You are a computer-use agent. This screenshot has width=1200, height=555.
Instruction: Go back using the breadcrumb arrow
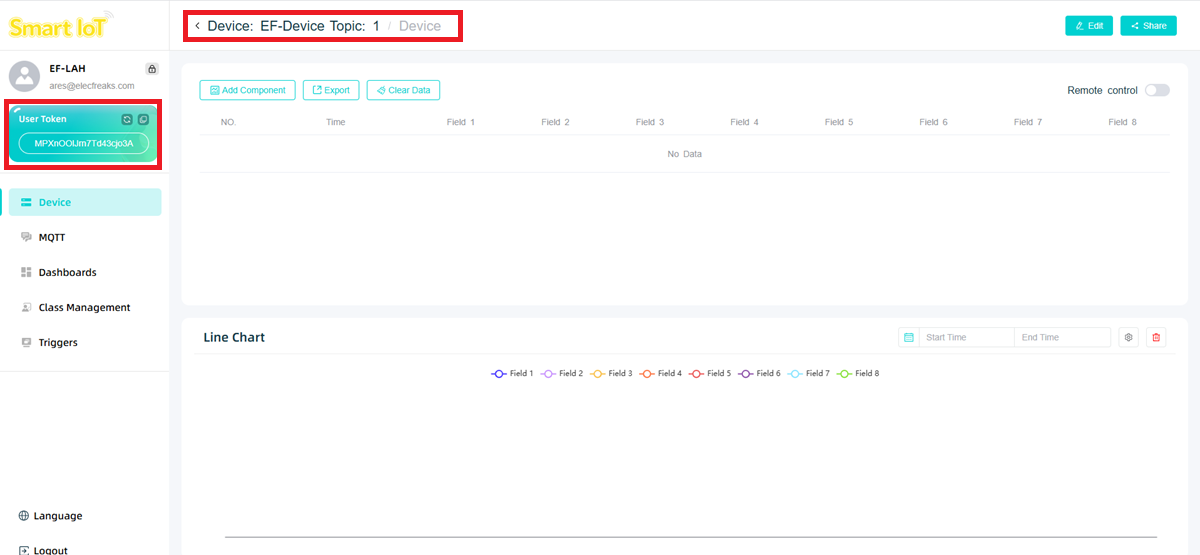(197, 26)
